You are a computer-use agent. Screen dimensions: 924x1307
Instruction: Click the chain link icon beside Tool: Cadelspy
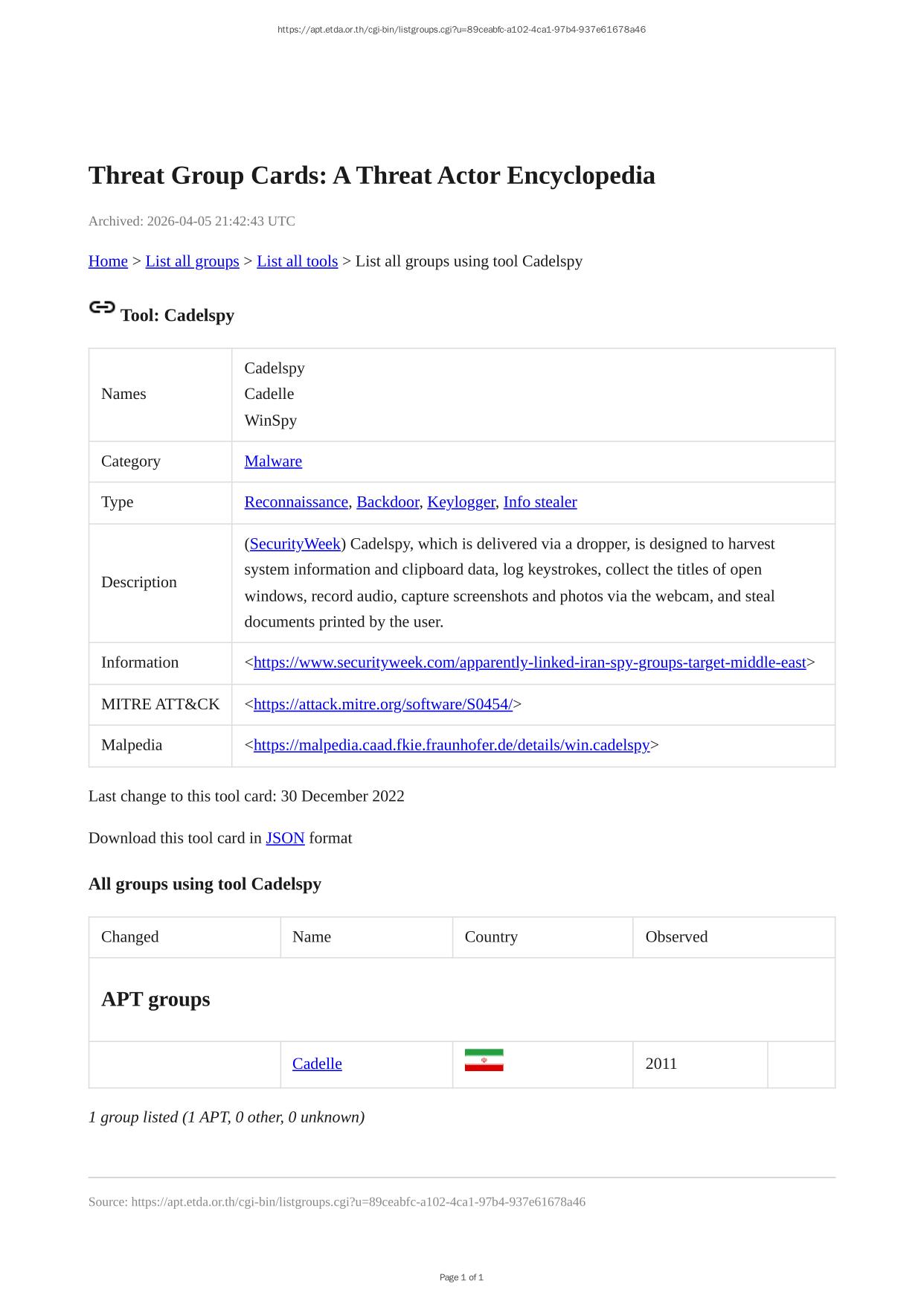click(x=102, y=307)
